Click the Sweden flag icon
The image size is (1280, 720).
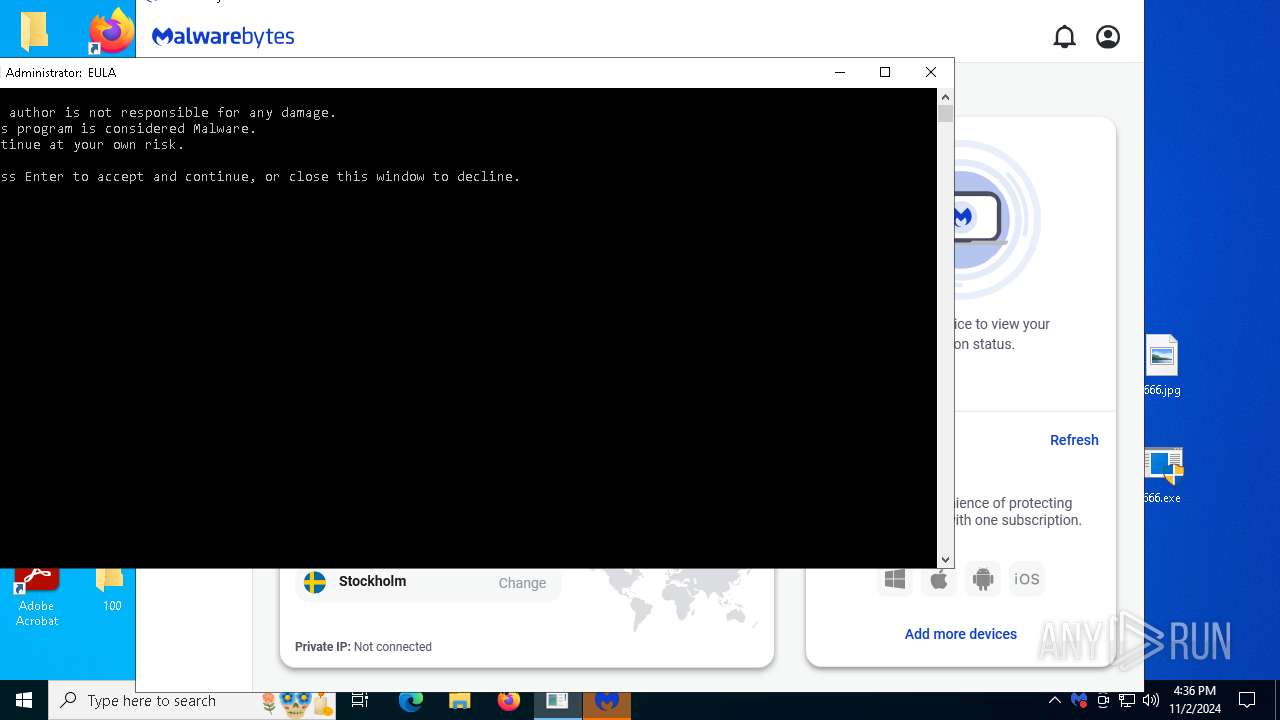click(315, 582)
